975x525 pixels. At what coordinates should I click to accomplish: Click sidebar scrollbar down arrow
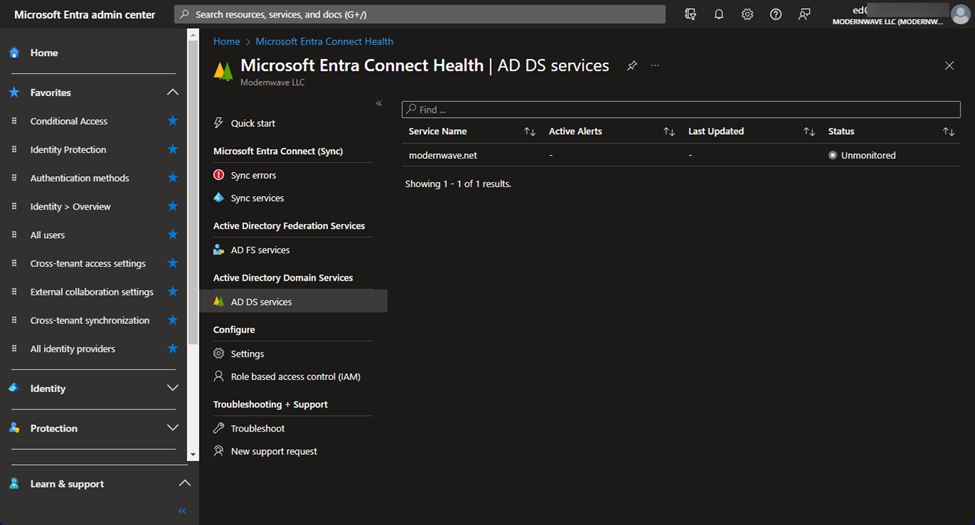[x=193, y=455]
